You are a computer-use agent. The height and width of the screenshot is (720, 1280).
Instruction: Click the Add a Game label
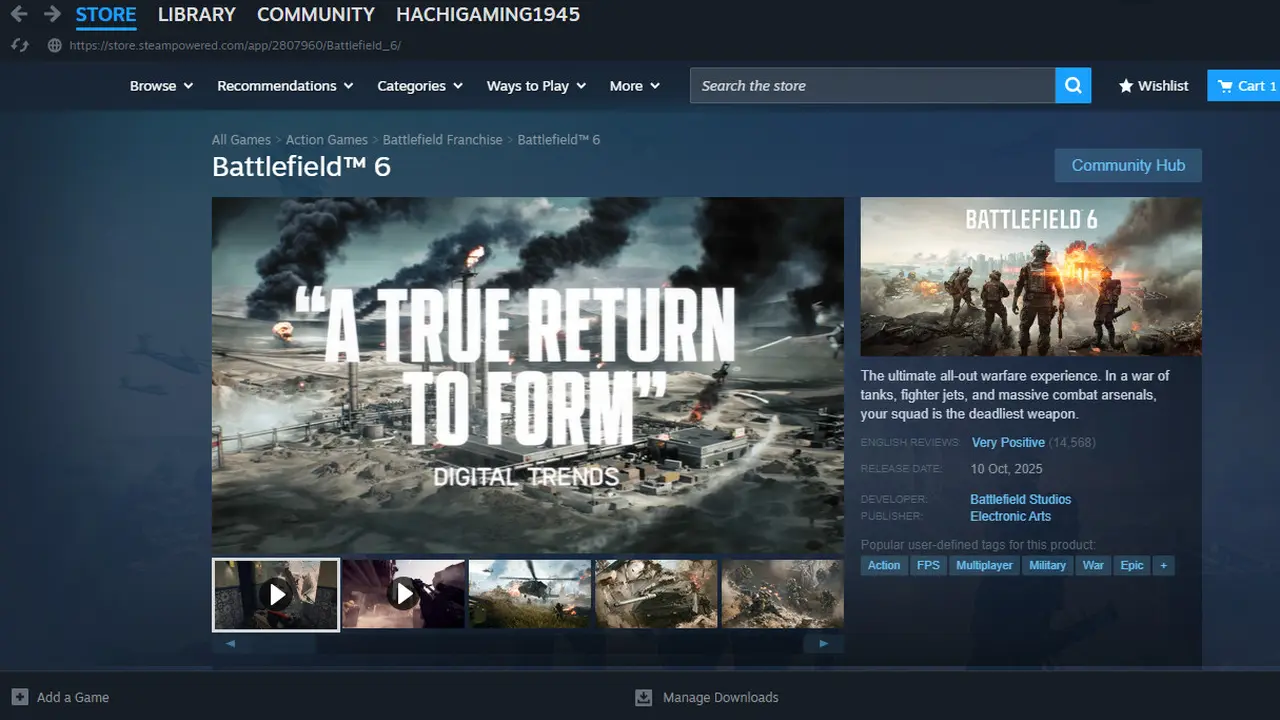pos(73,697)
